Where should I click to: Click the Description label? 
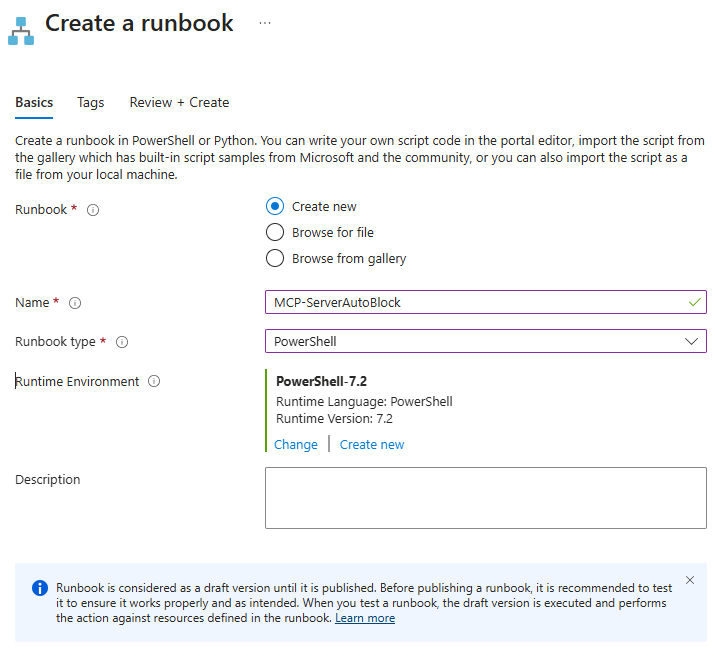point(47,480)
